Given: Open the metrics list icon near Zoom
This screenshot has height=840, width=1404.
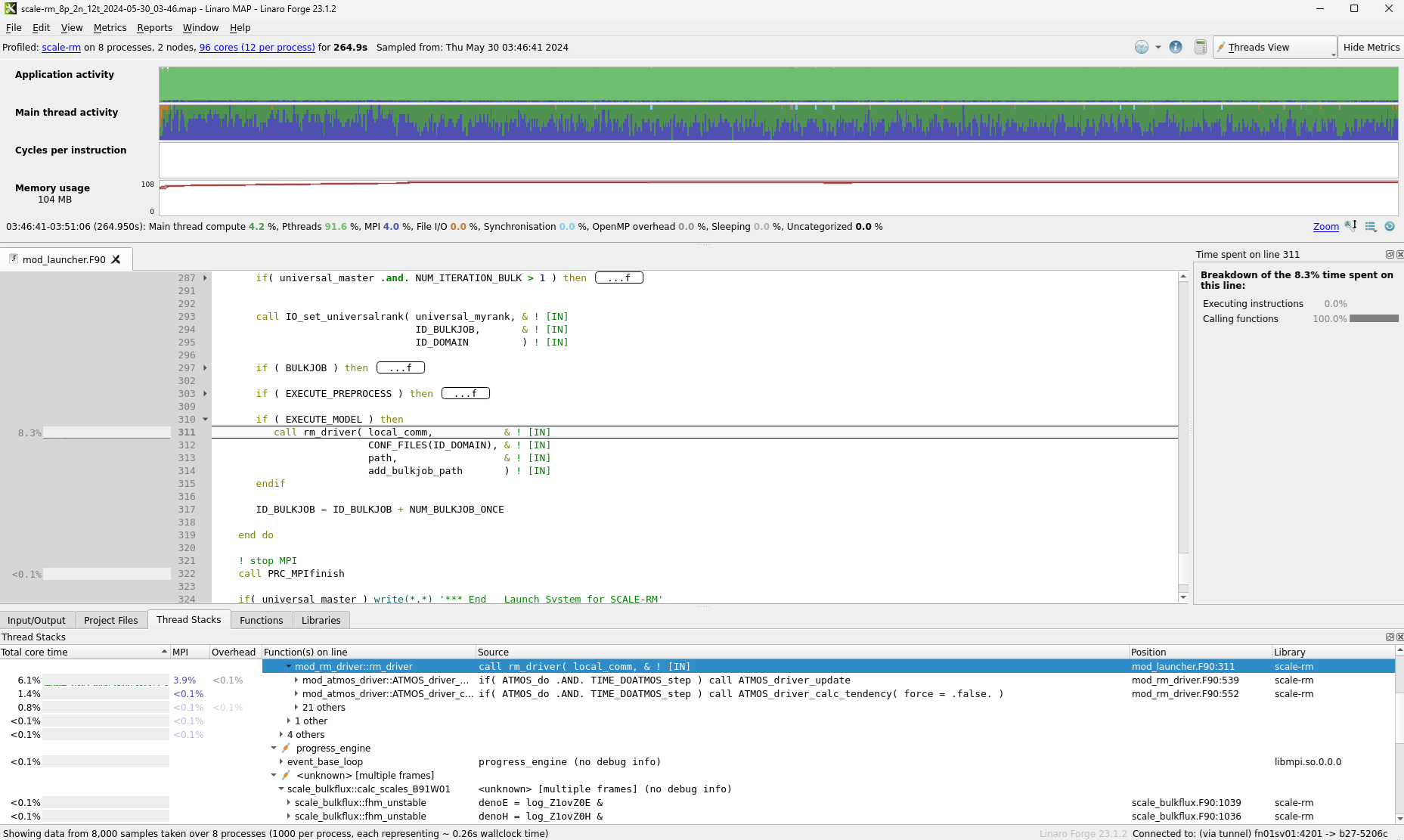Looking at the screenshot, I should click(1370, 226).
